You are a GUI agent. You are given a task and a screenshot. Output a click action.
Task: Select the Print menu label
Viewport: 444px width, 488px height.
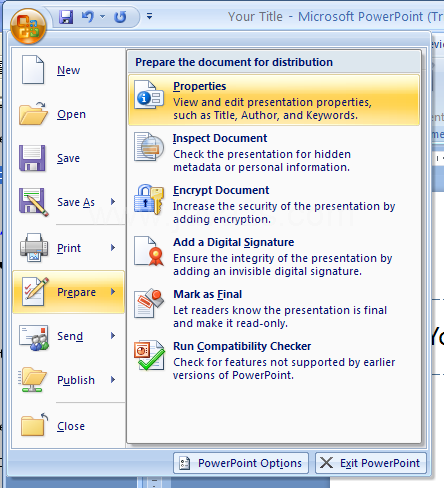click(x=69, y=248)
